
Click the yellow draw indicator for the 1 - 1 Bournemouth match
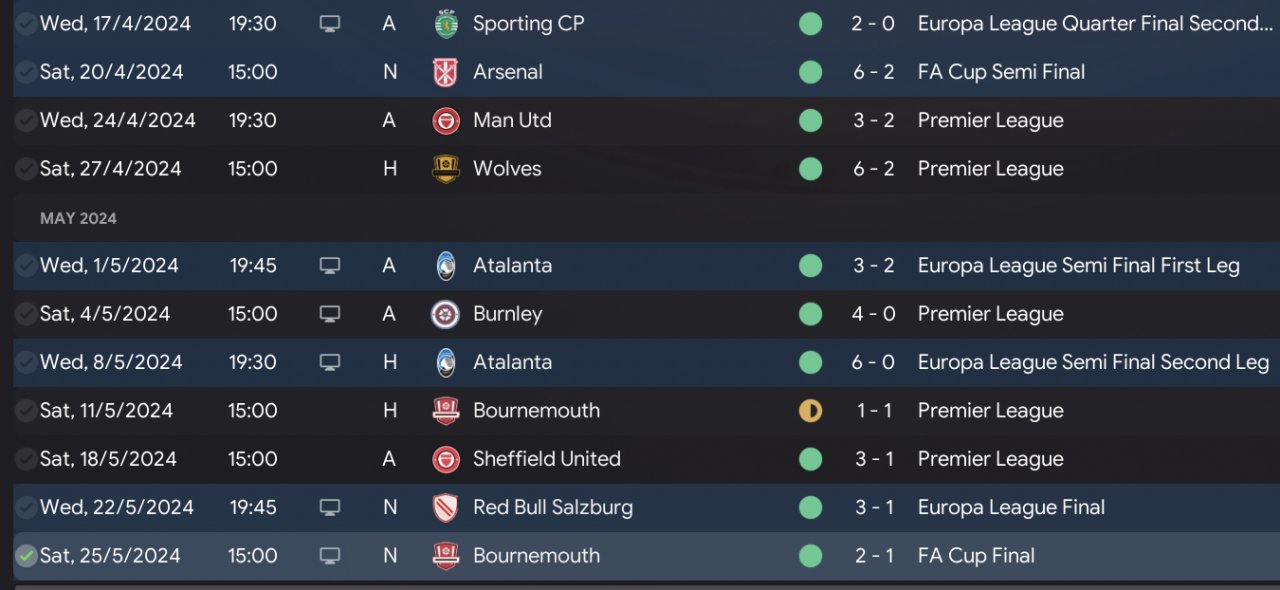click(810, 411)
